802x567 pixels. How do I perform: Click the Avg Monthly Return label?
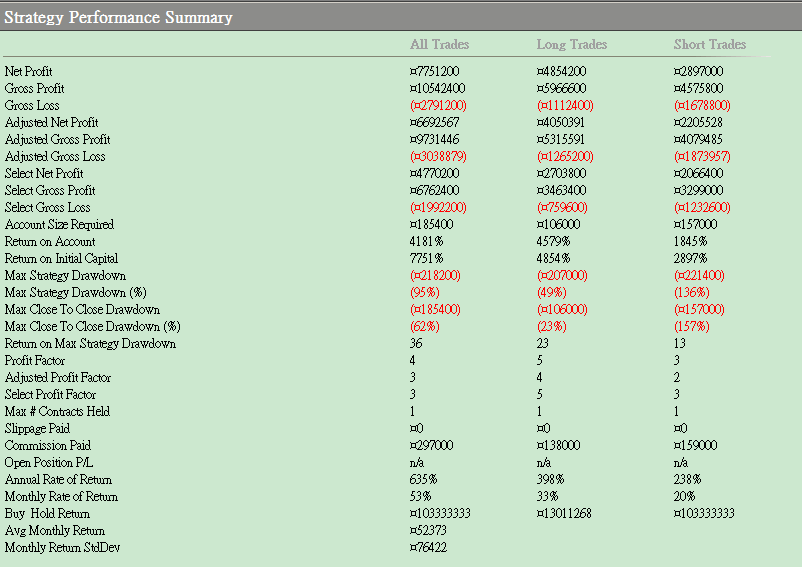[x=54, y=530]
